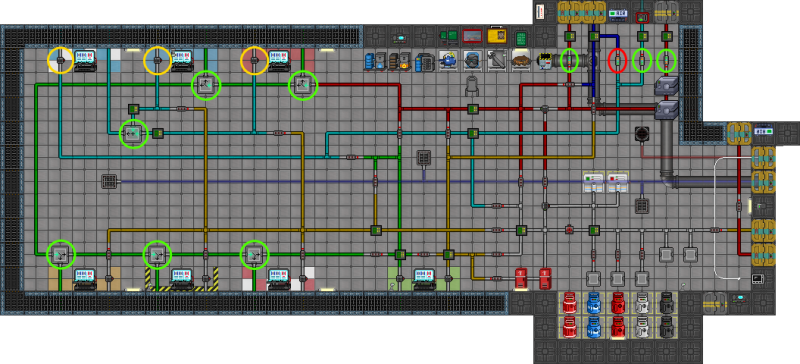Toggle the top-left yellow-circled valve
800x364 pixels.
(x=60, y=60)
